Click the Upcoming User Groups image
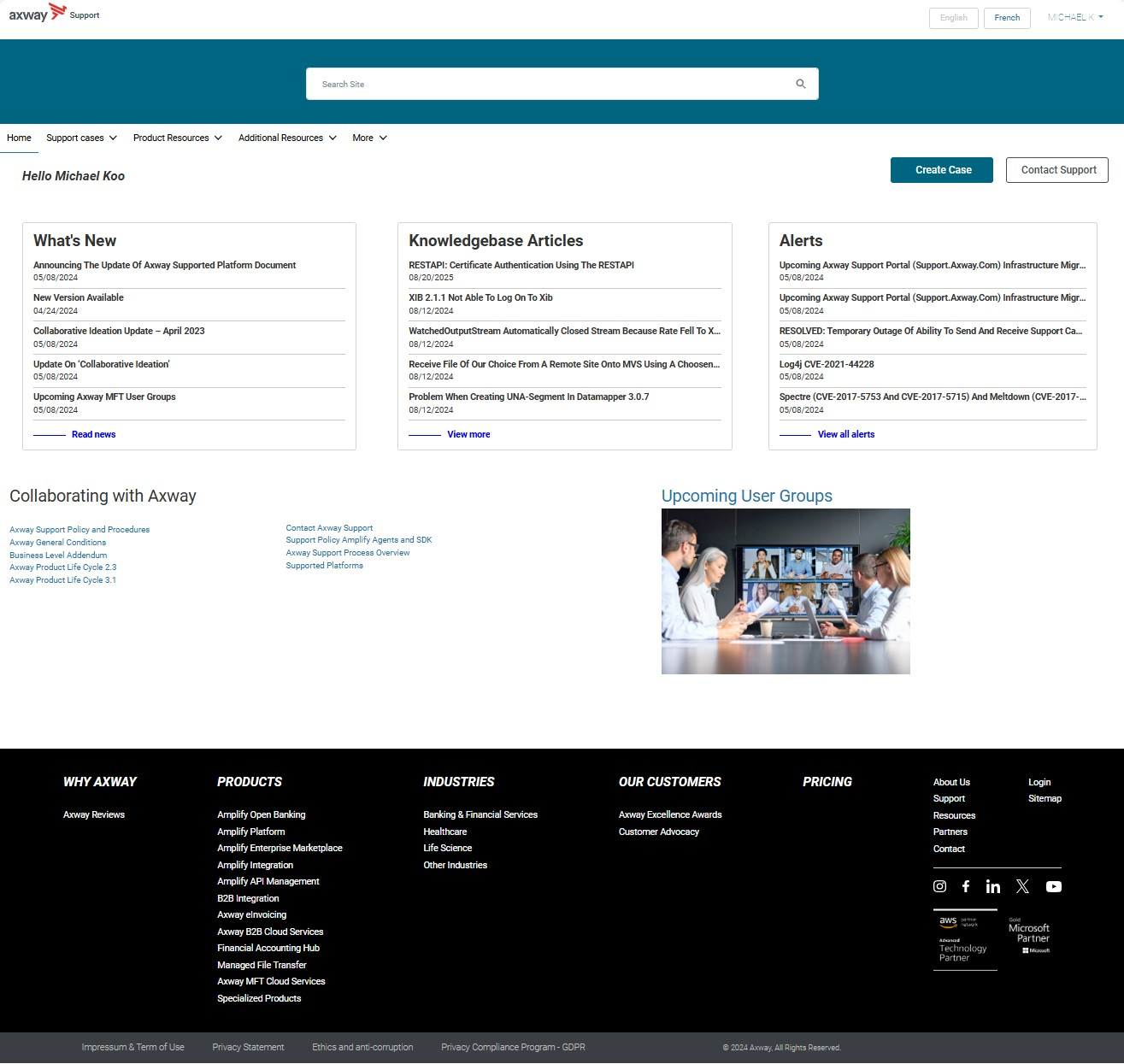 (785, 591)
